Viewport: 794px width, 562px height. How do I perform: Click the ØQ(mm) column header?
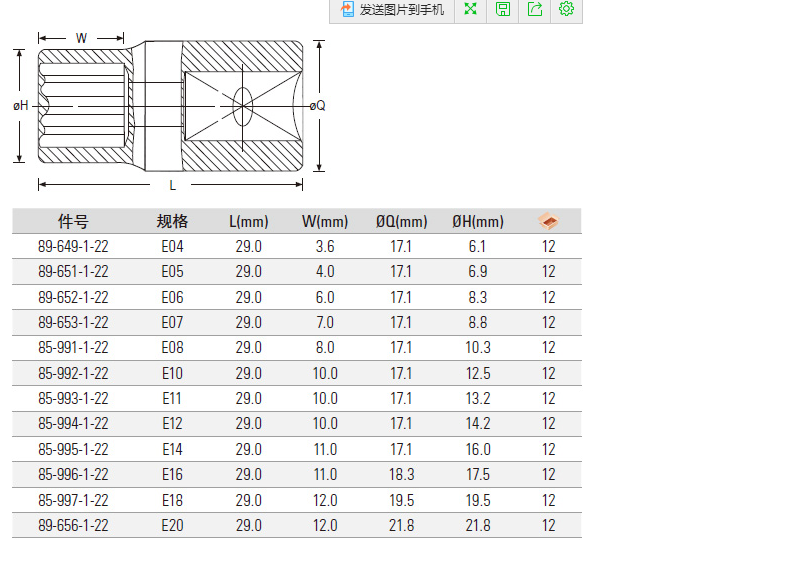coord(402,221)
